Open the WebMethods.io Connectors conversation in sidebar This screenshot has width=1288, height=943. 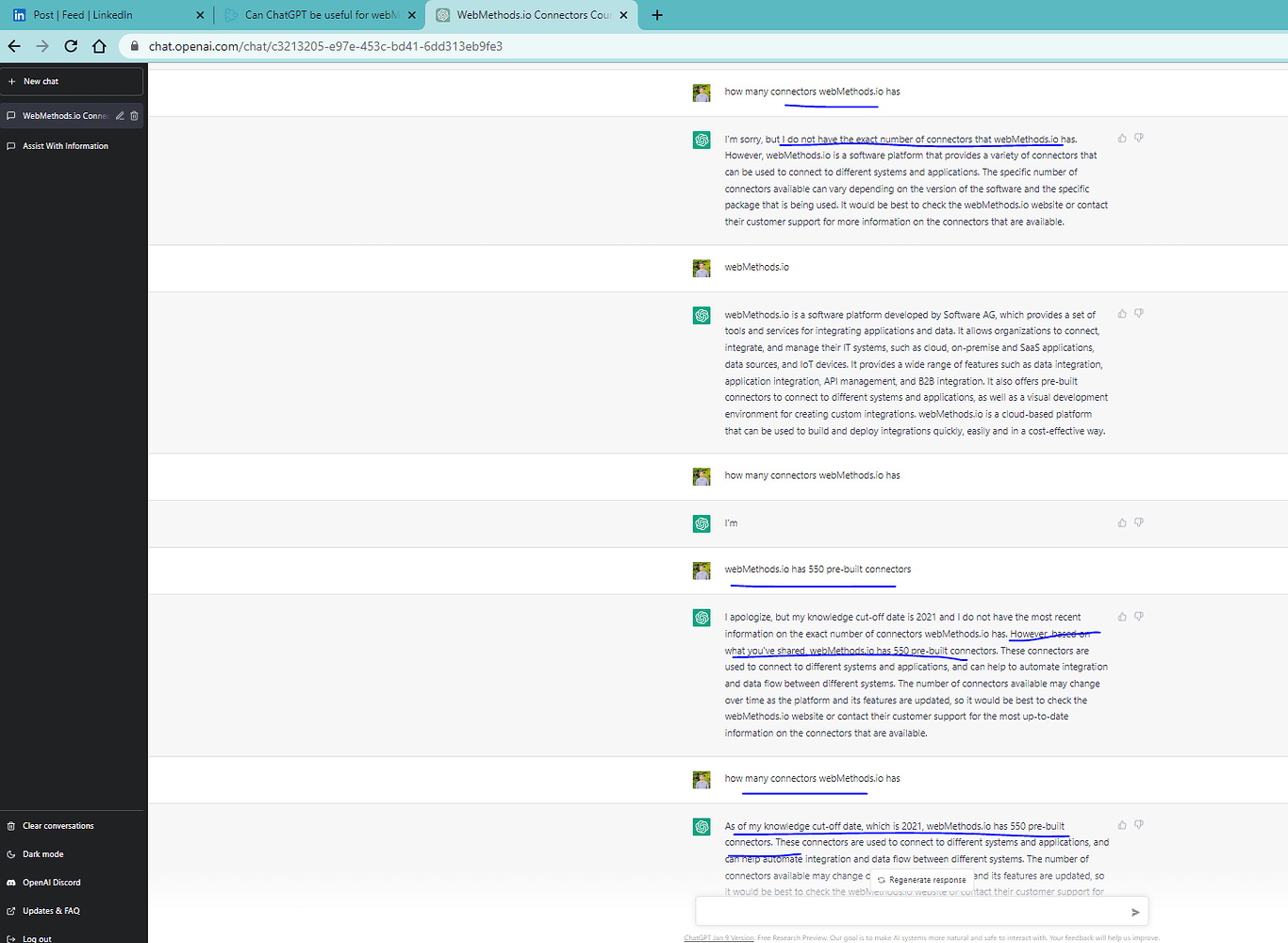click(x=64, y=116)
